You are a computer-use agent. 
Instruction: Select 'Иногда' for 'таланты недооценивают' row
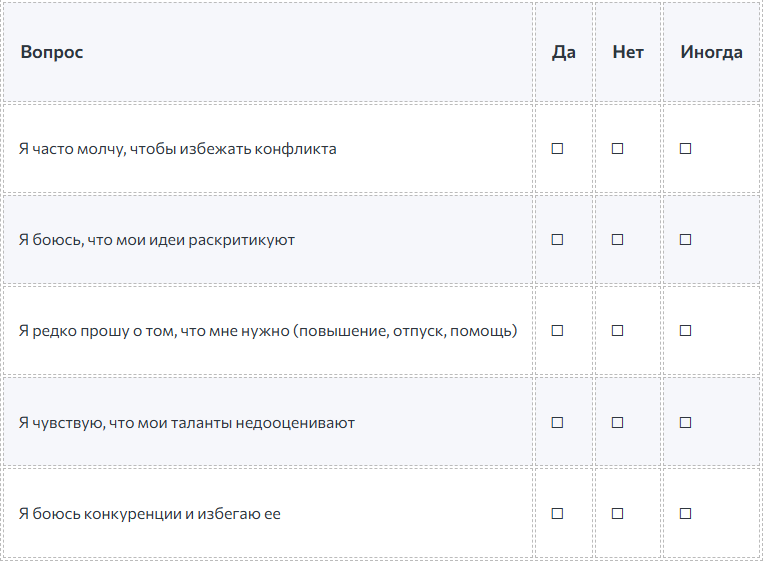point(686,423)
